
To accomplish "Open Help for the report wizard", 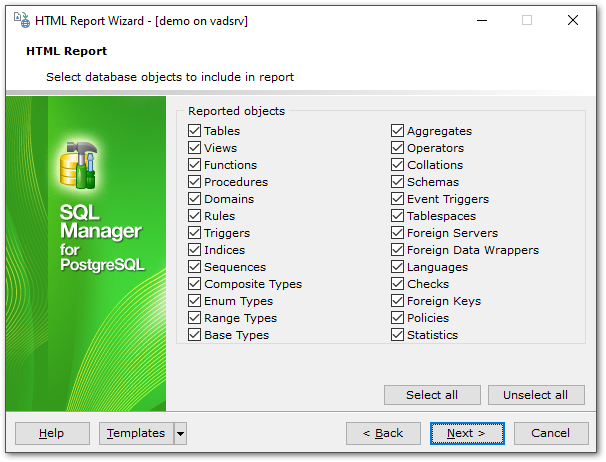I will [52, 433].
